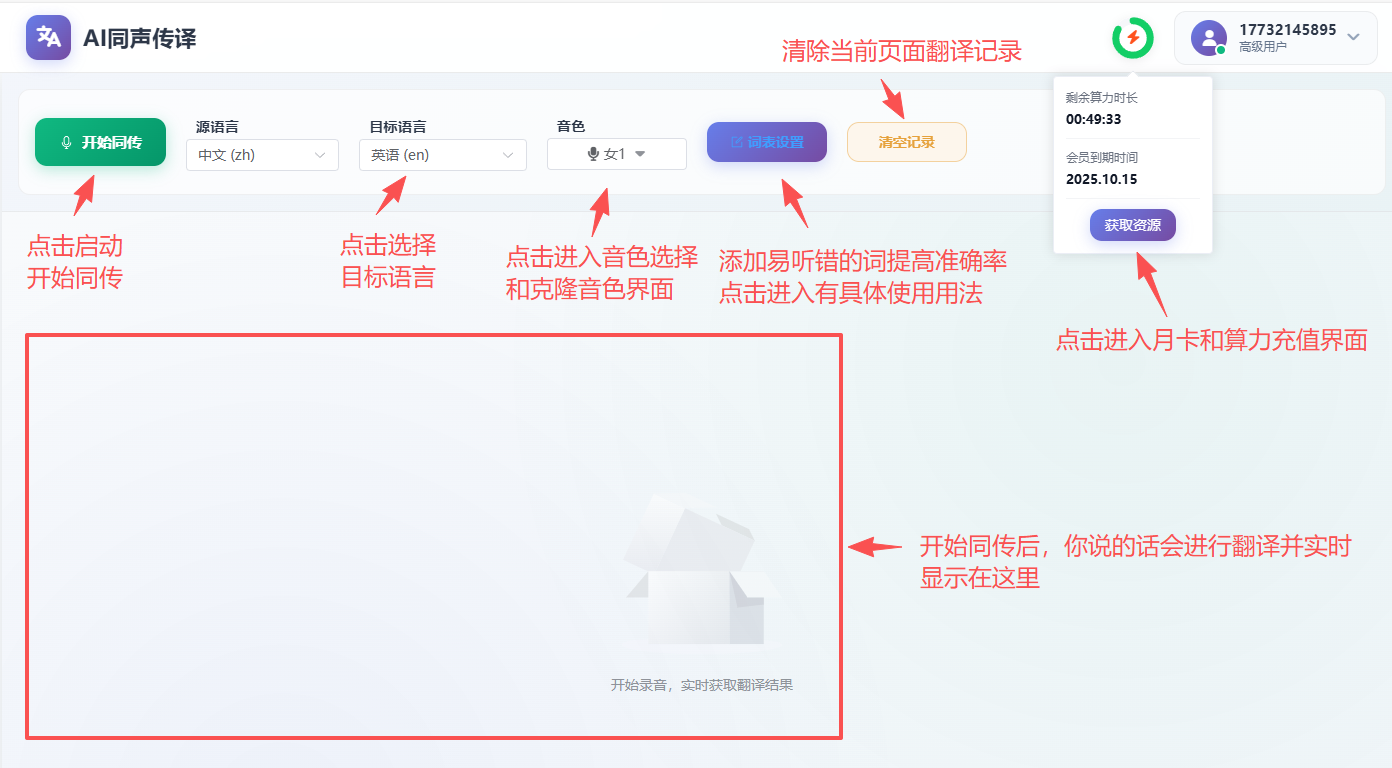Click the green online status dot
The width and height of the screenshot is (1392, 768).
point(1221,50)
